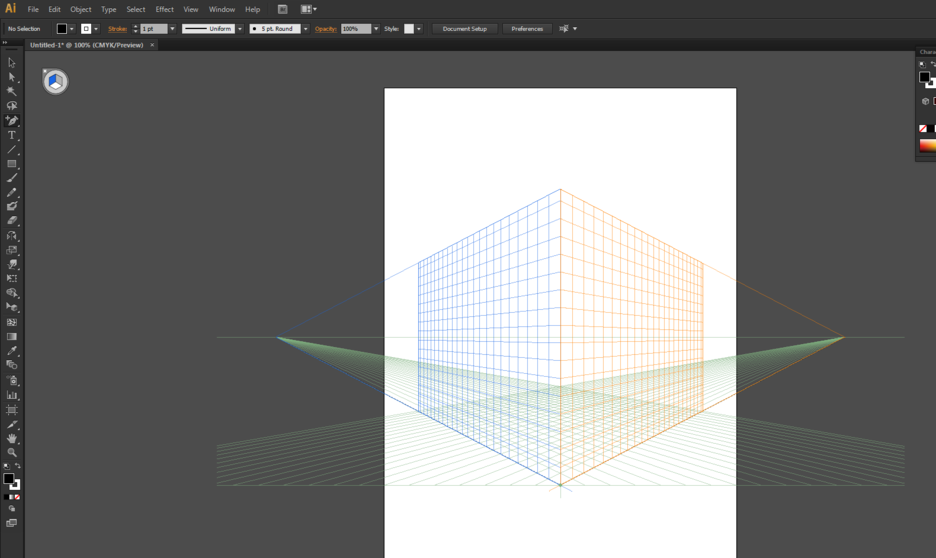
Task: Open the Stroke panel link
Action: pyautogui.click(x=117, y=29)
